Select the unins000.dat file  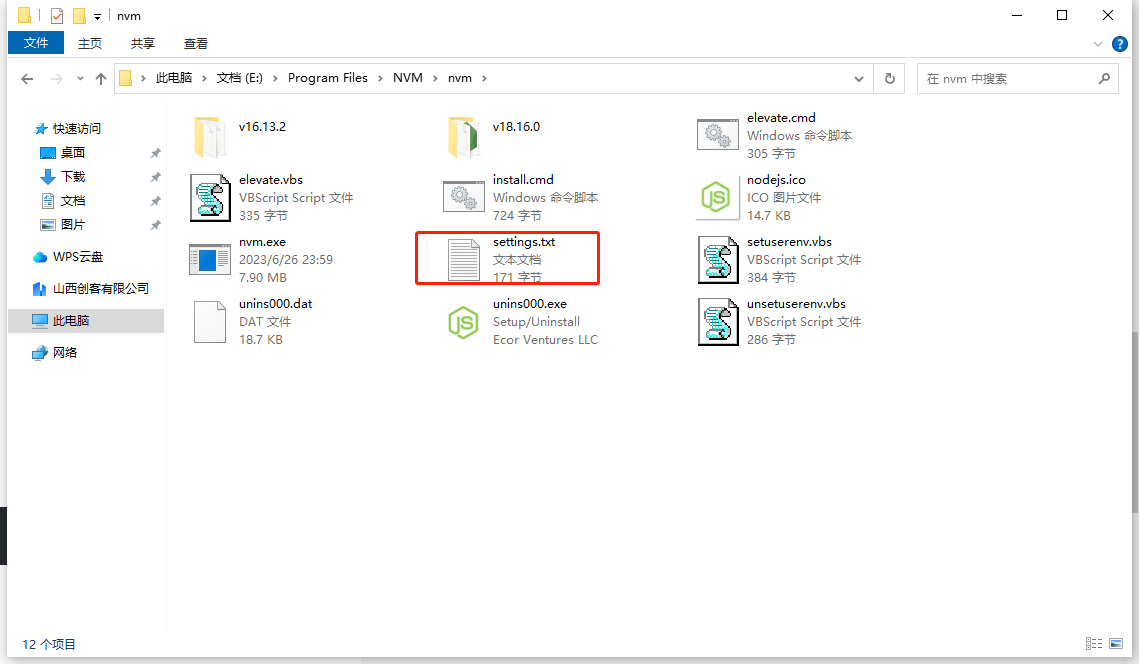tap(210, 321)
